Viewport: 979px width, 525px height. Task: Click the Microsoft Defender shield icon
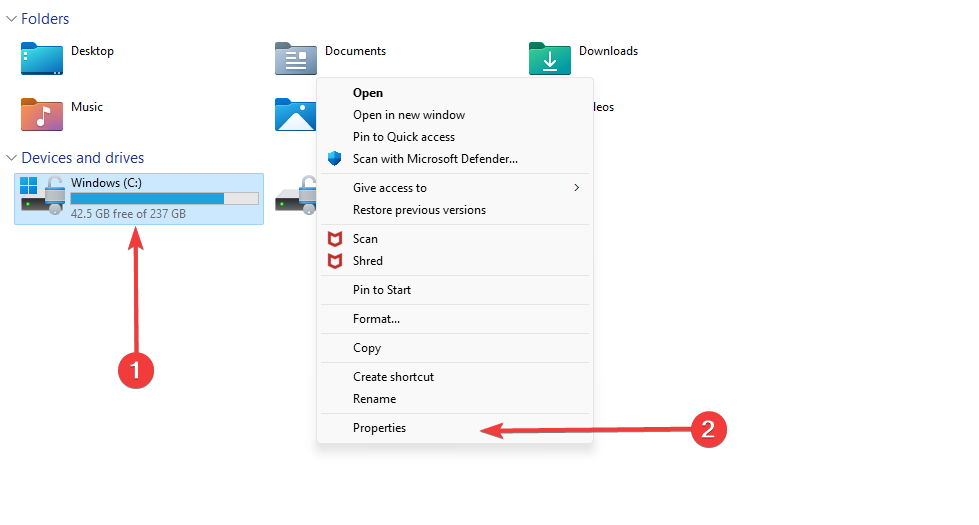(335, 159)
